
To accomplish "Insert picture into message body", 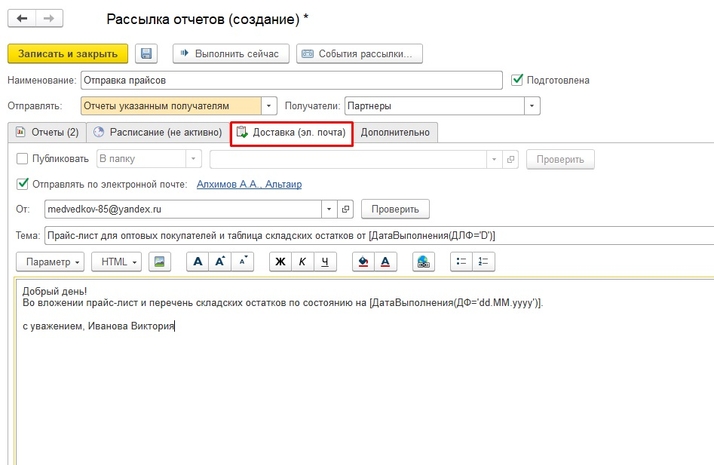I will point(159,262).
